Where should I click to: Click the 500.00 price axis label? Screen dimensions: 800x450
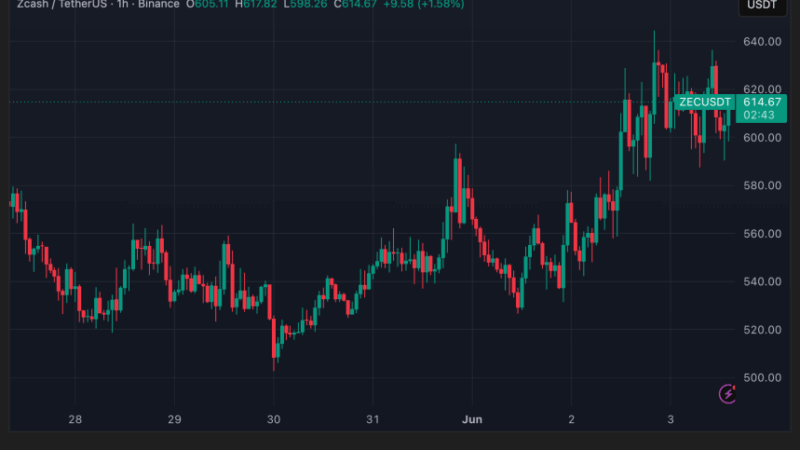[762, 378]
